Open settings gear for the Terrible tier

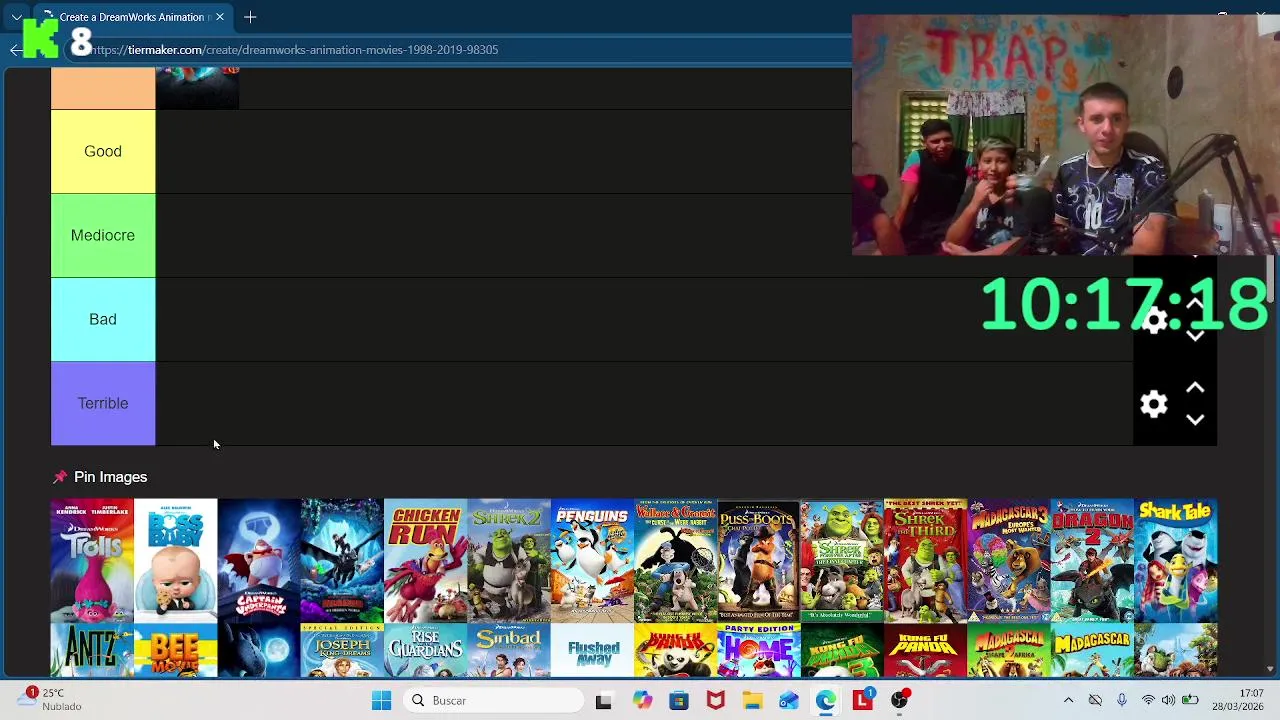(1154, 404)
